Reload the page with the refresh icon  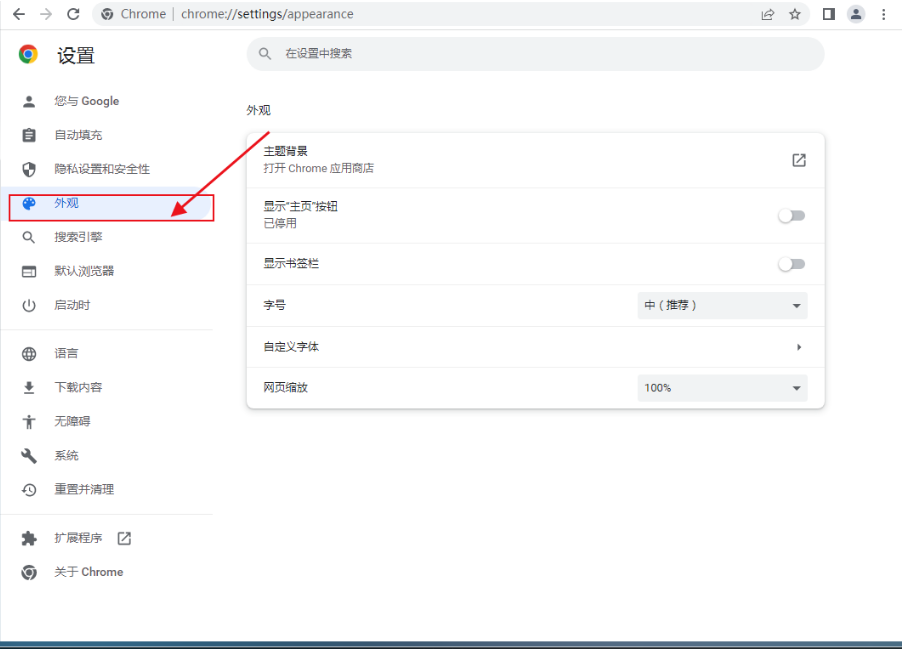(73, 14)
